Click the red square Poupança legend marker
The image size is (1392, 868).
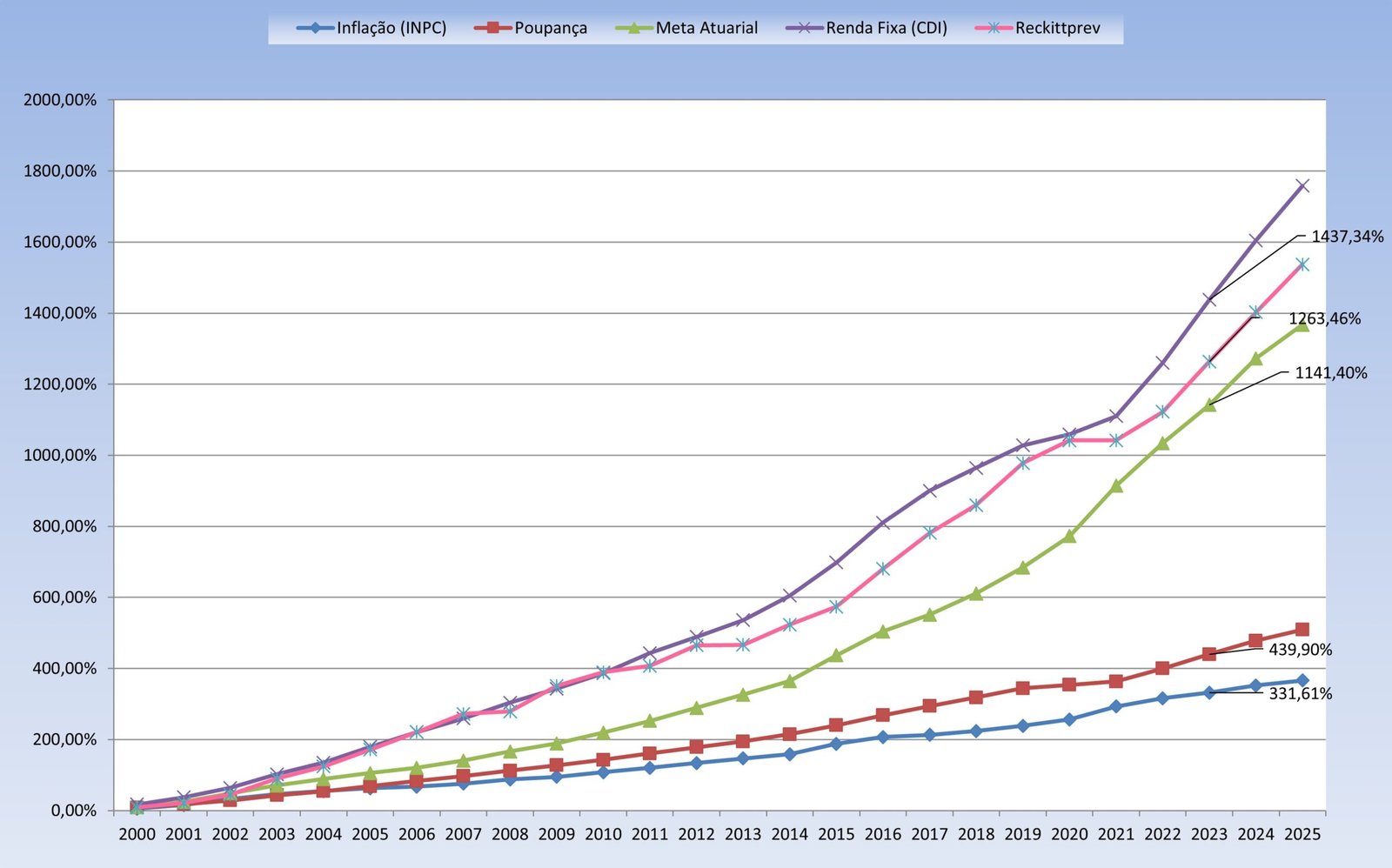pyautogui.click(x=492, y=28)
